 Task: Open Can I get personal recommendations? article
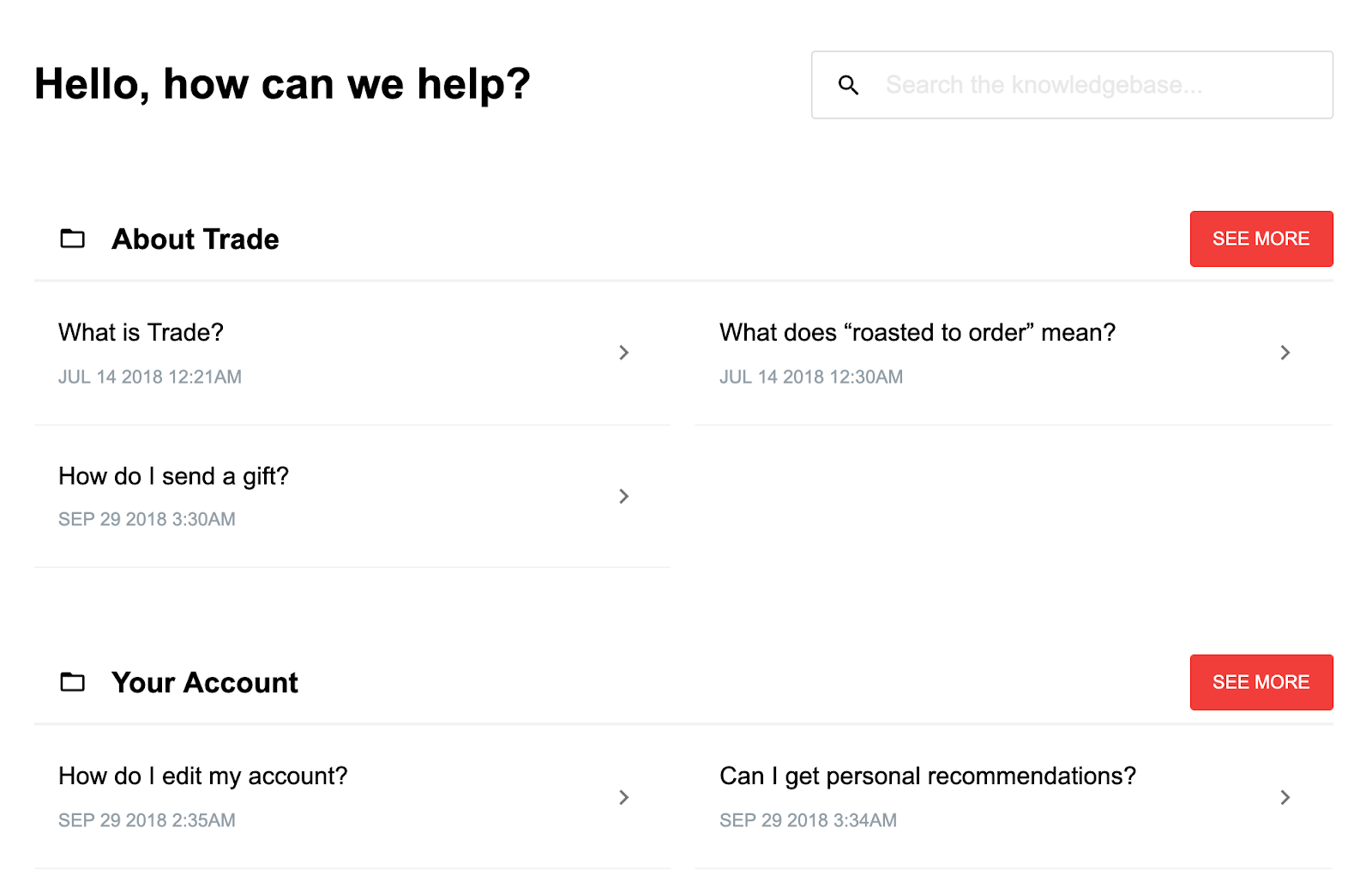pos(927,776)
